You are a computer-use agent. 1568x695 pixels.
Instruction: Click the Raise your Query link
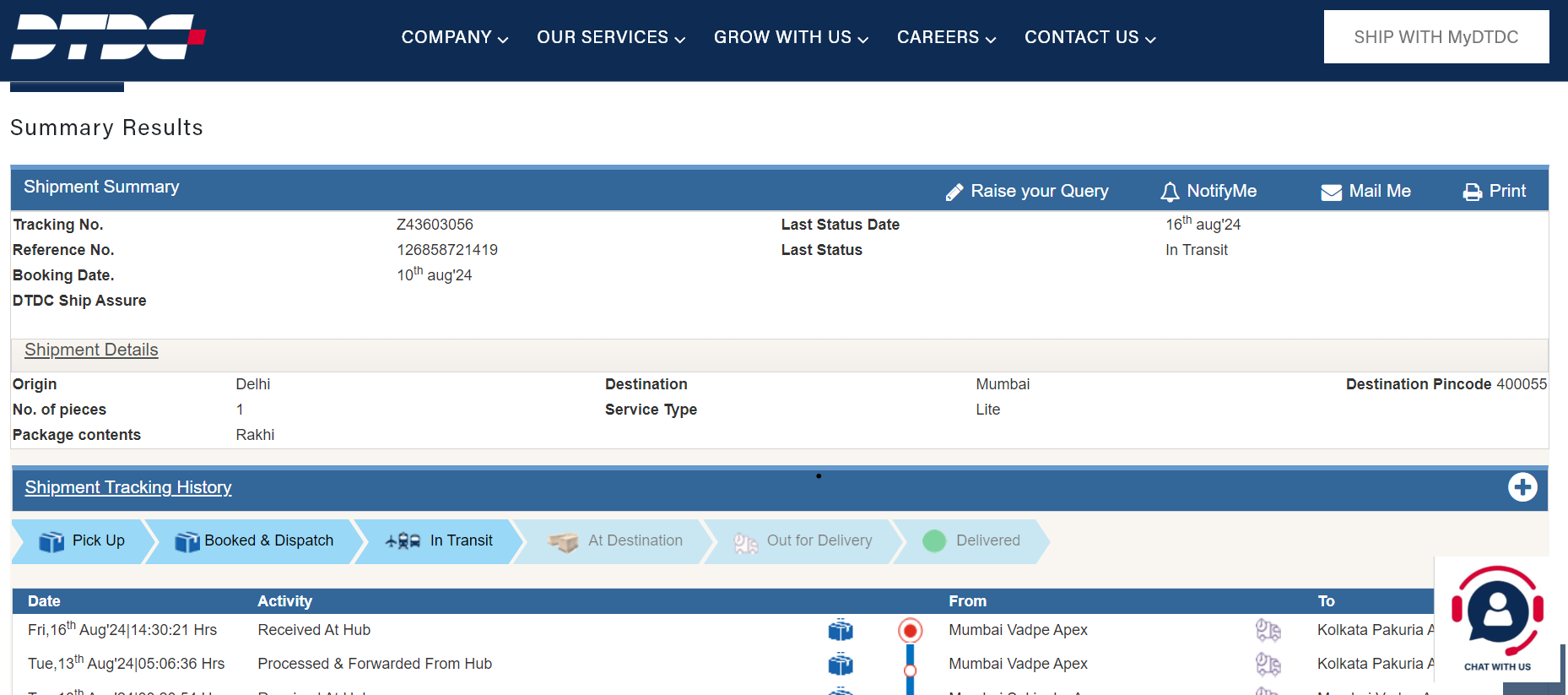(1040, 191)
